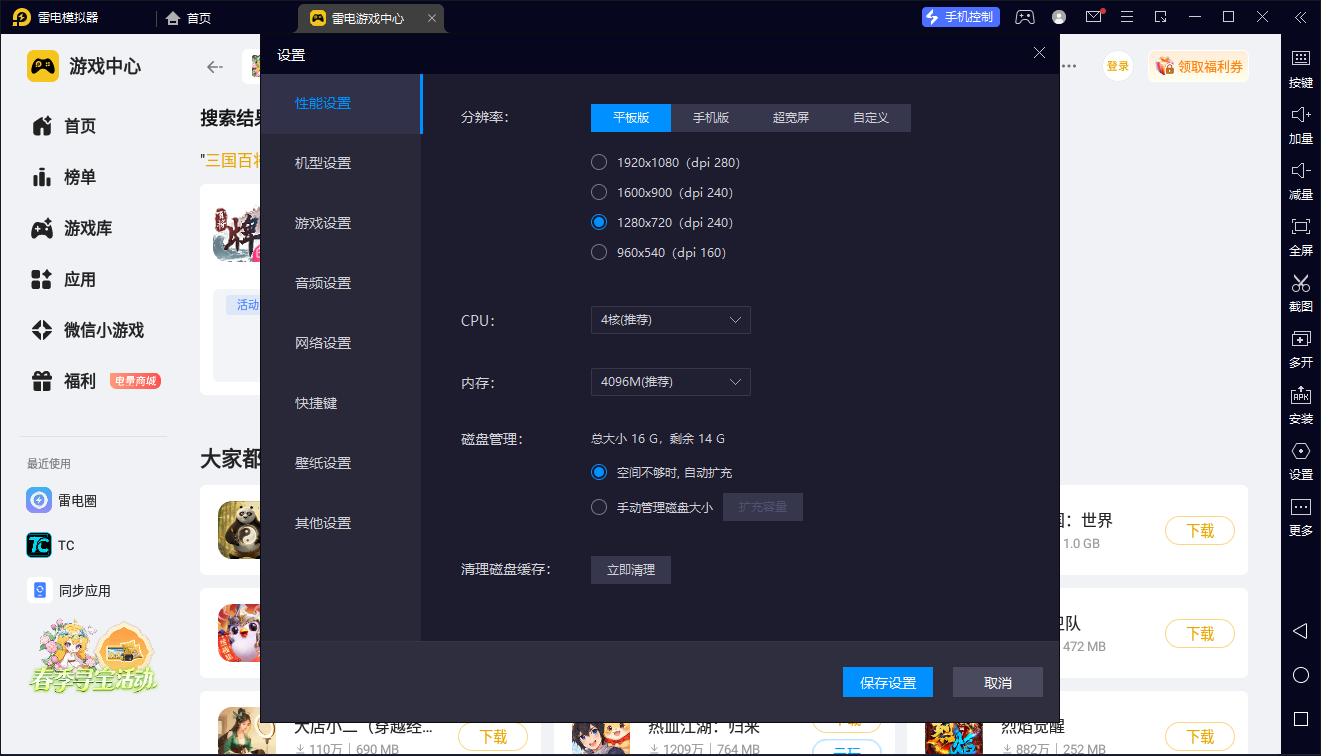Click 下载 for the 472 MB game
The image size is (1321, 756).
click(1200, 633)
